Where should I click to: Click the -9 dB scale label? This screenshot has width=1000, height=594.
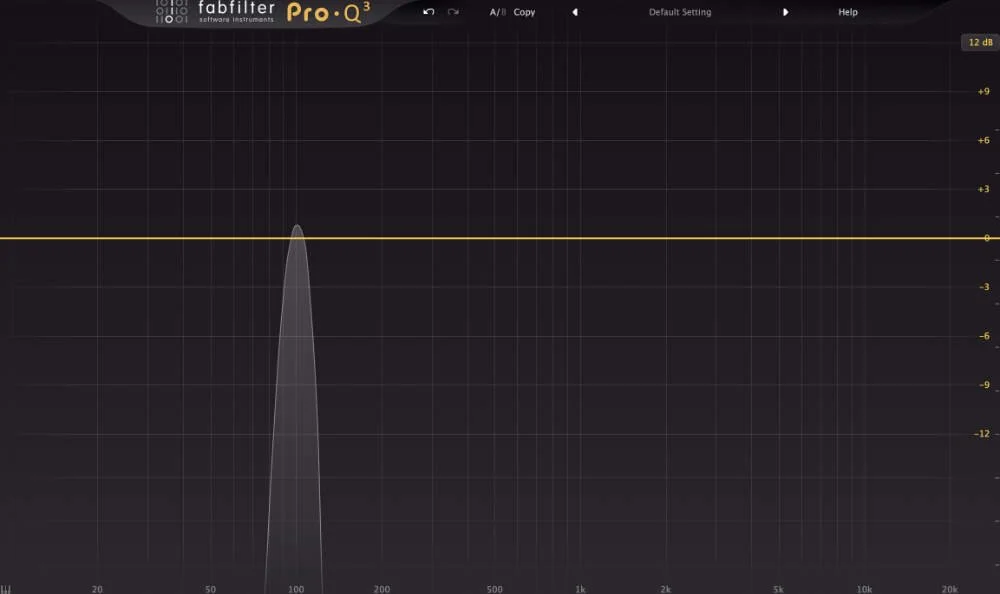click(984, 385)
